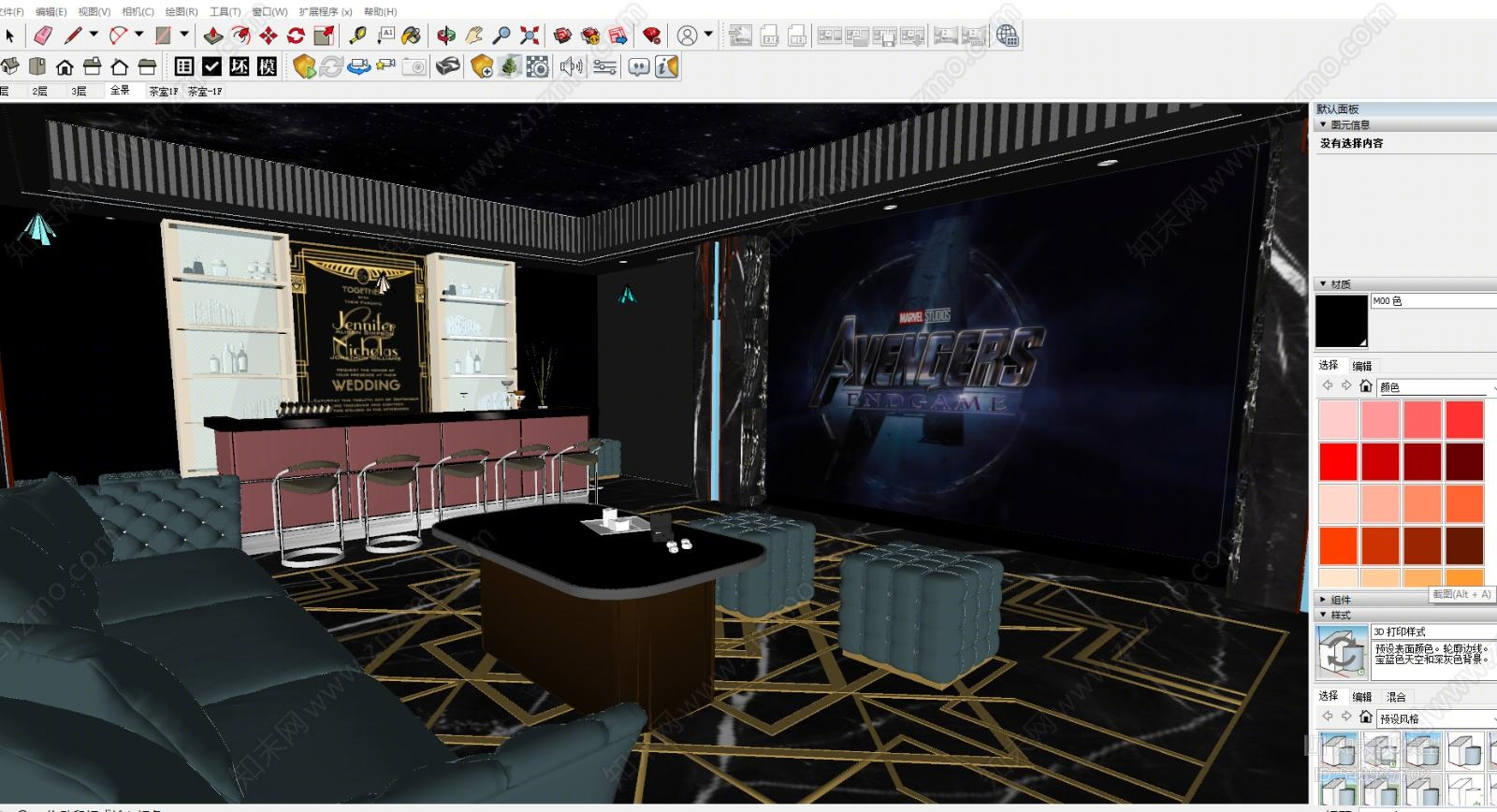
Task: Switch to Iso view icon
Action: (x=10, y=66)
